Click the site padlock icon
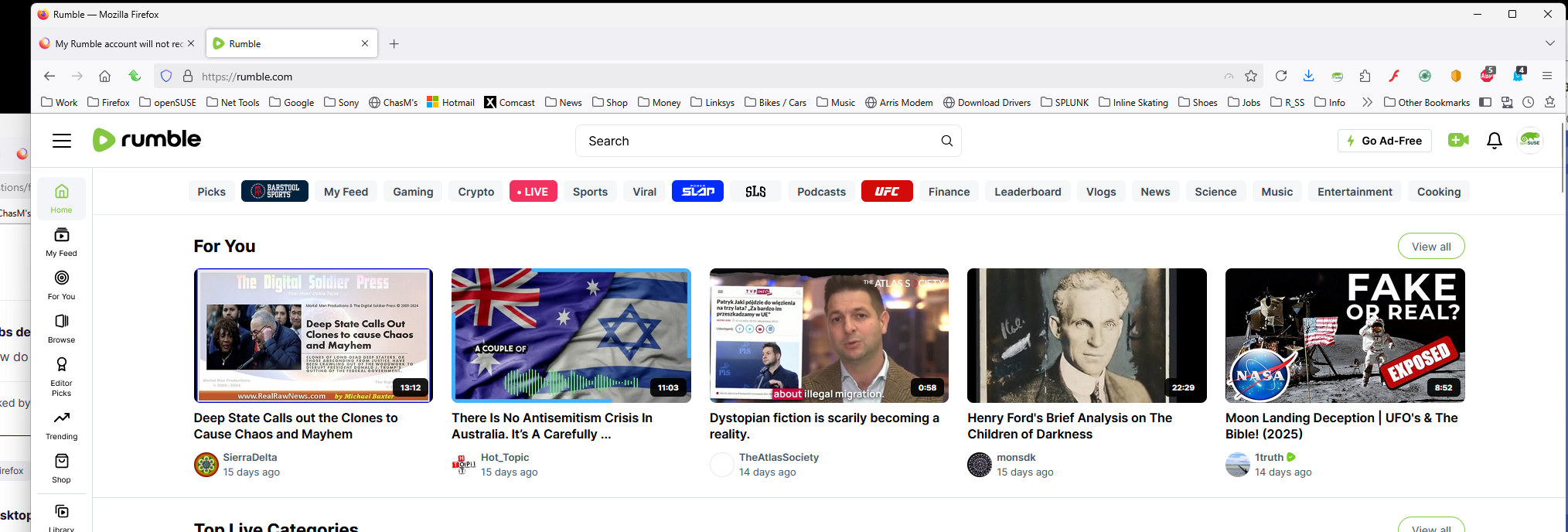Viewport: 1568px width, 532px height. (x=187, y=76)
